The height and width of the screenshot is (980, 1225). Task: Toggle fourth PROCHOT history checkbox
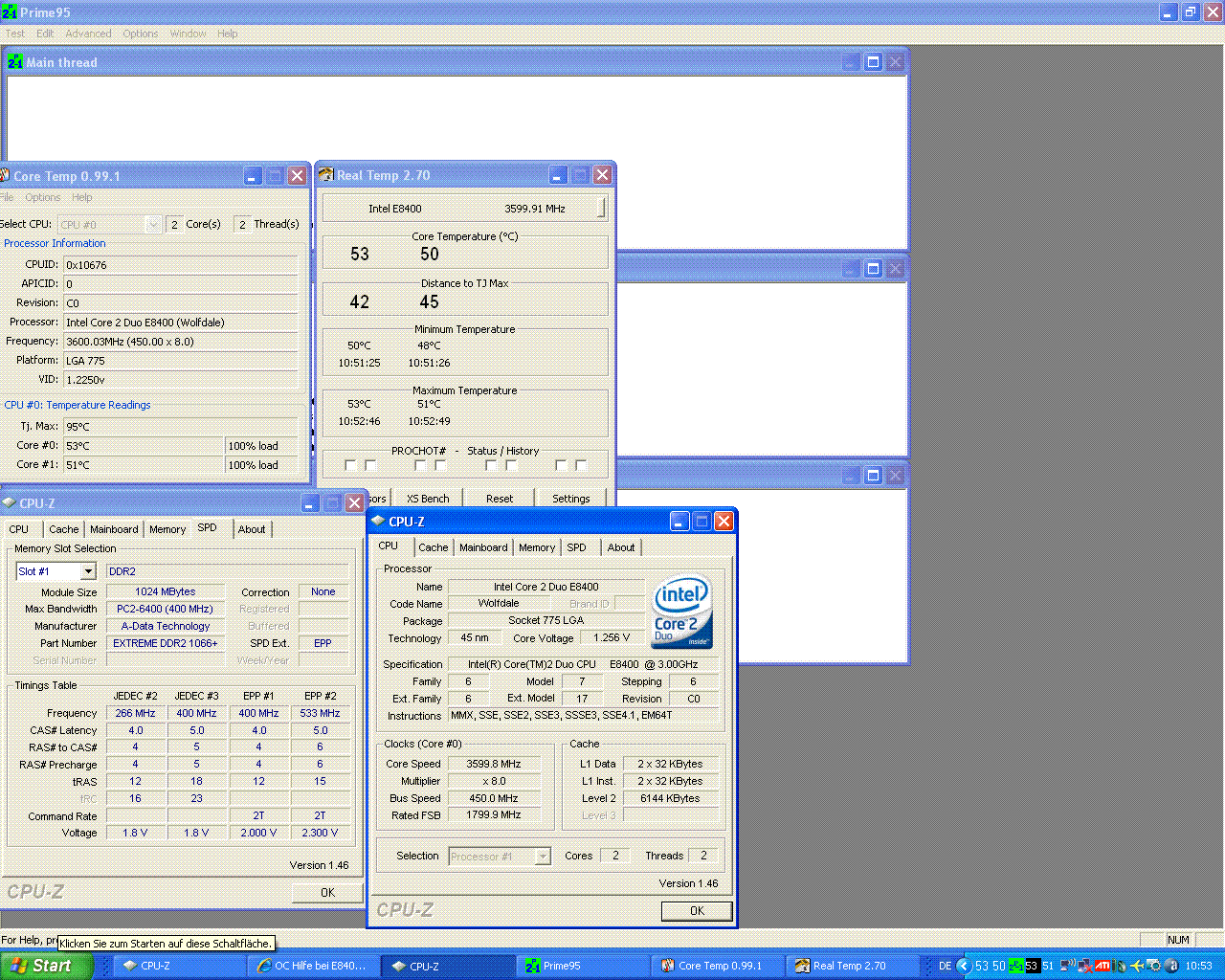[440, 465]
